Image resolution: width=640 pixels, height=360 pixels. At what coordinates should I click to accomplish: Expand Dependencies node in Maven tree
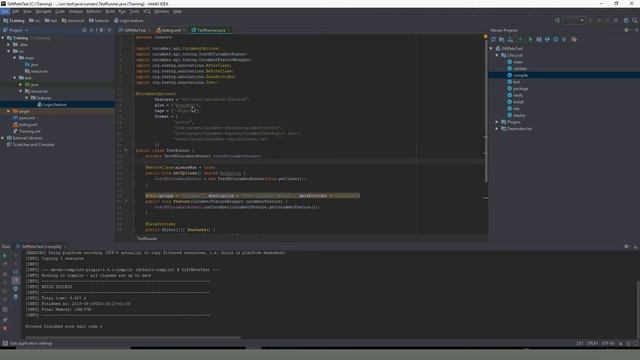point(497,129)
